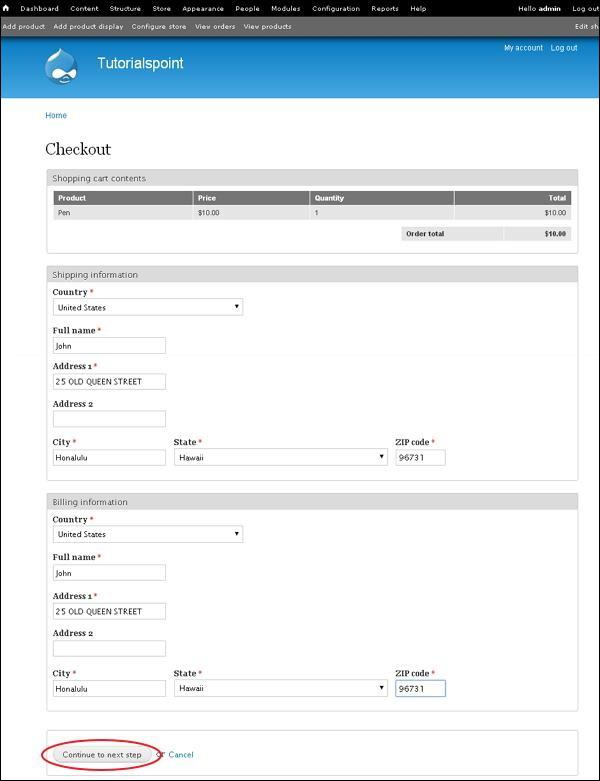Viewport: 600px width, 781px height.
Task: Click Configure store shortcut
Action: (x=159, y=26)
